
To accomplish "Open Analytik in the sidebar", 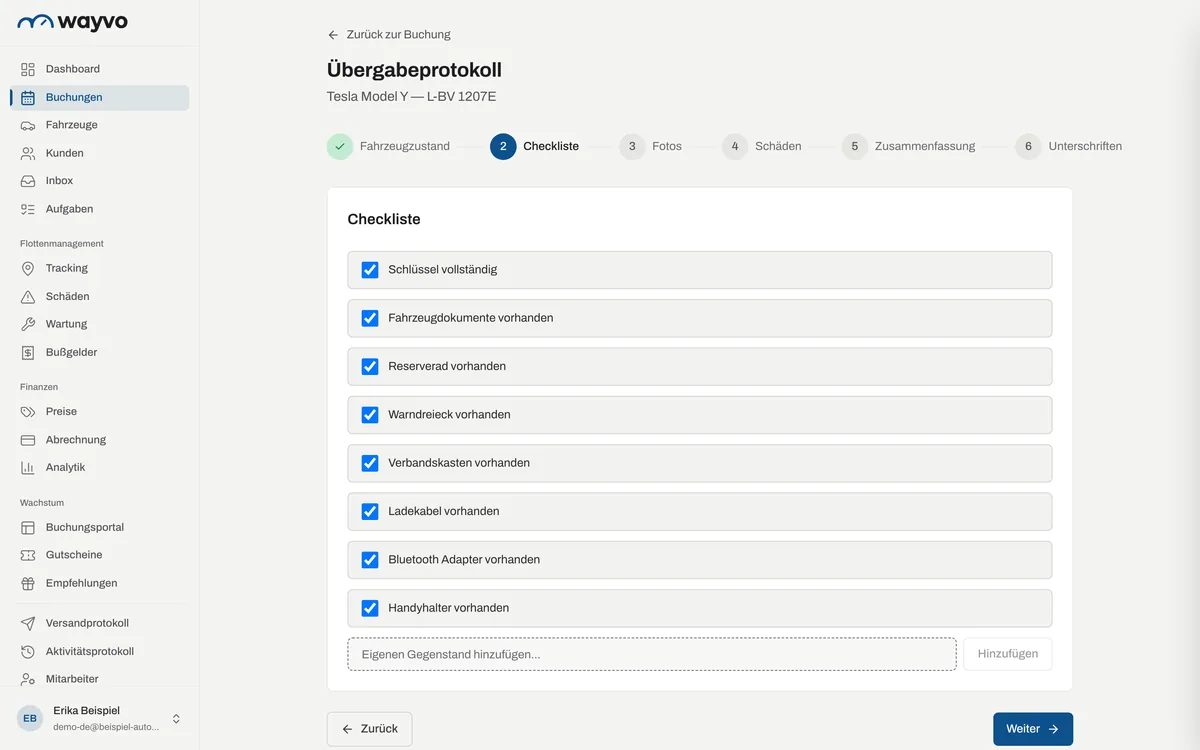I will 99,467.
